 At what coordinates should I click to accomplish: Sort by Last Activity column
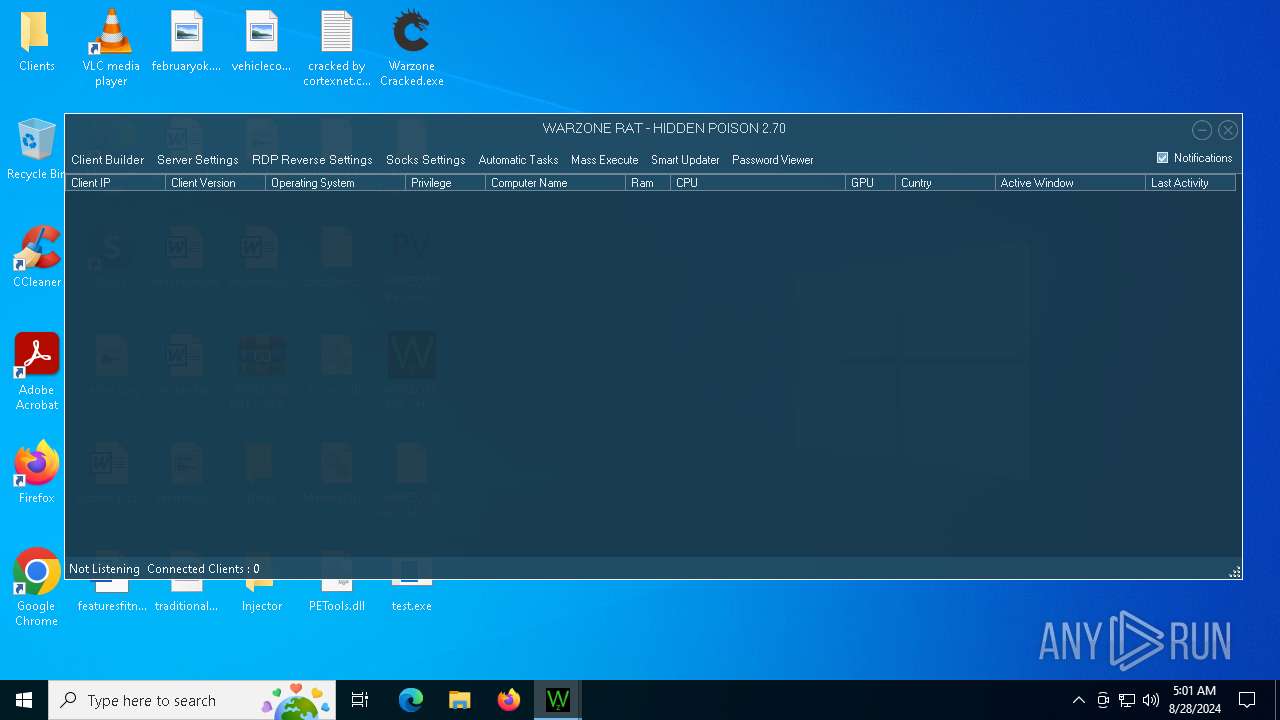pos(1191,183)
